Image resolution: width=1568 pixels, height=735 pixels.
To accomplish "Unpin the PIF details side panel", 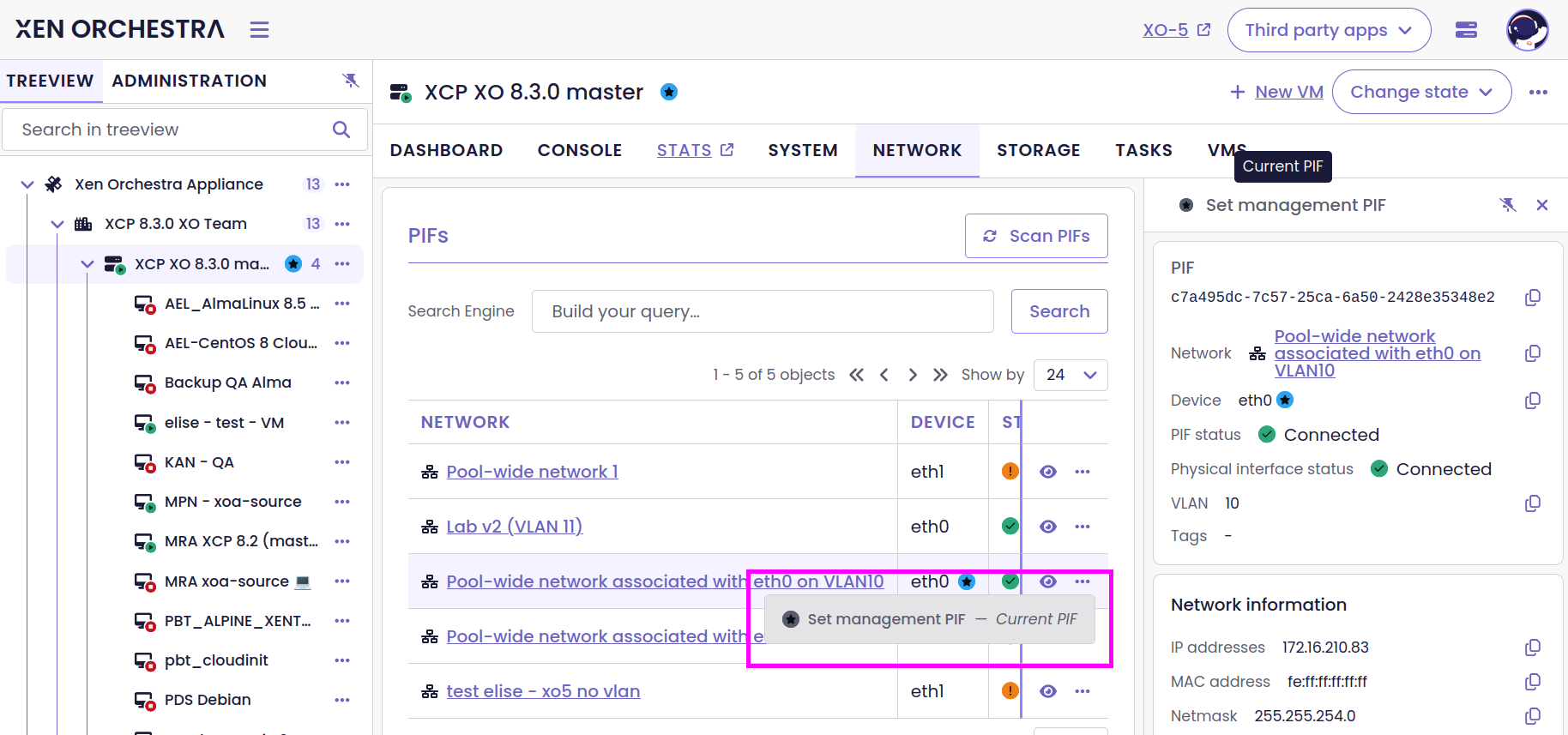I will coord(1508,205).
